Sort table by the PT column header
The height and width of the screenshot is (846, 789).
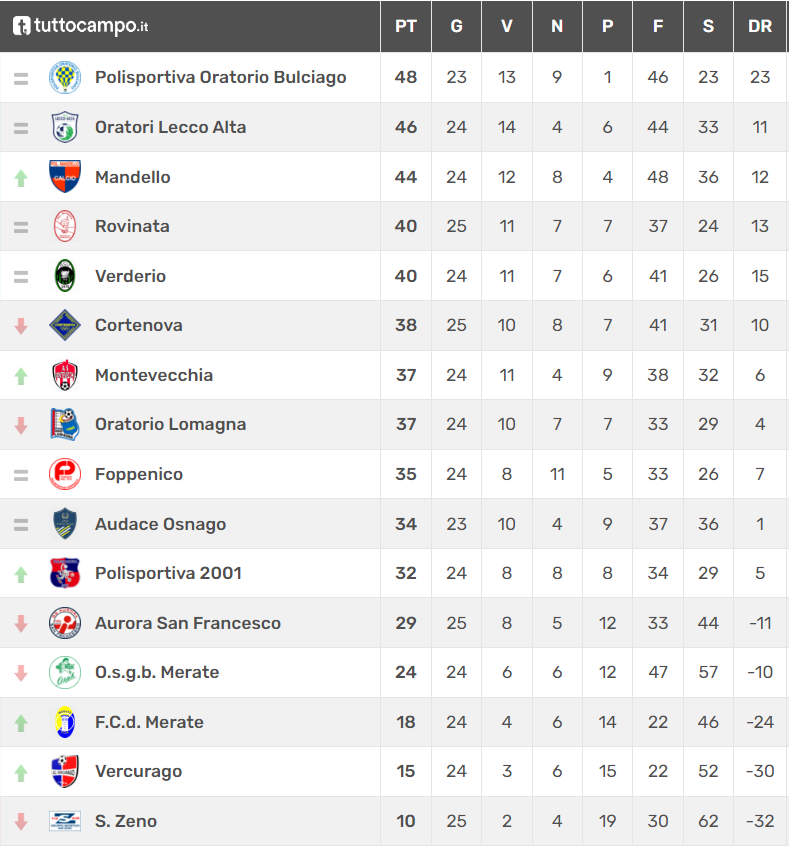click(406, 26)
